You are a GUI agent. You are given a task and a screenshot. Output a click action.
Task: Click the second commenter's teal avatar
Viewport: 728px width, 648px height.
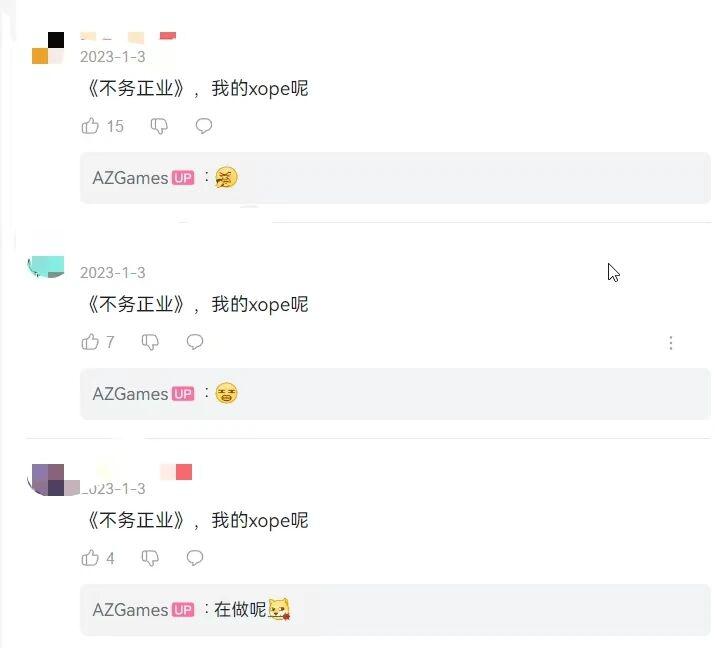pyautogui.click(x=46, y=267)
